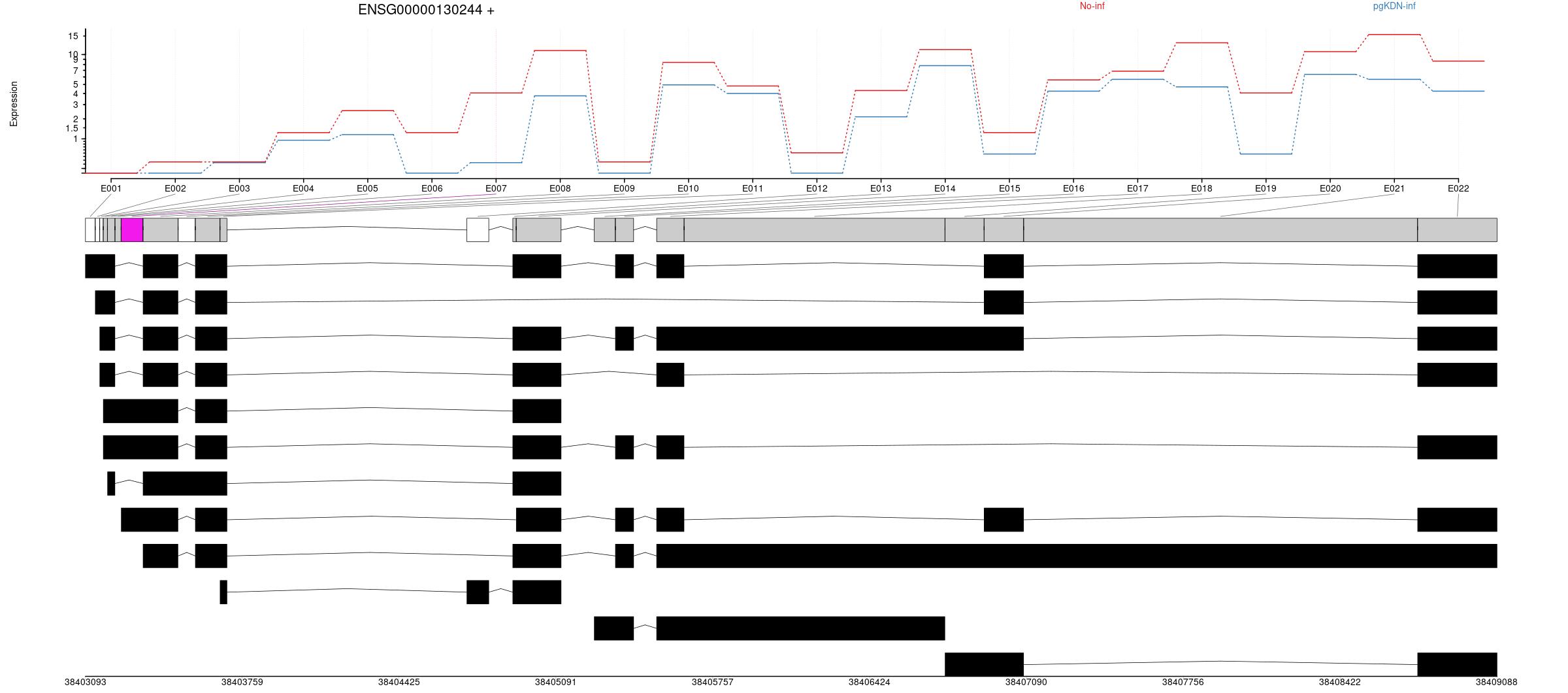Click genomic coordinate 38405757
This screenshot has height=693, width=1568.
[x=713, y=682]
